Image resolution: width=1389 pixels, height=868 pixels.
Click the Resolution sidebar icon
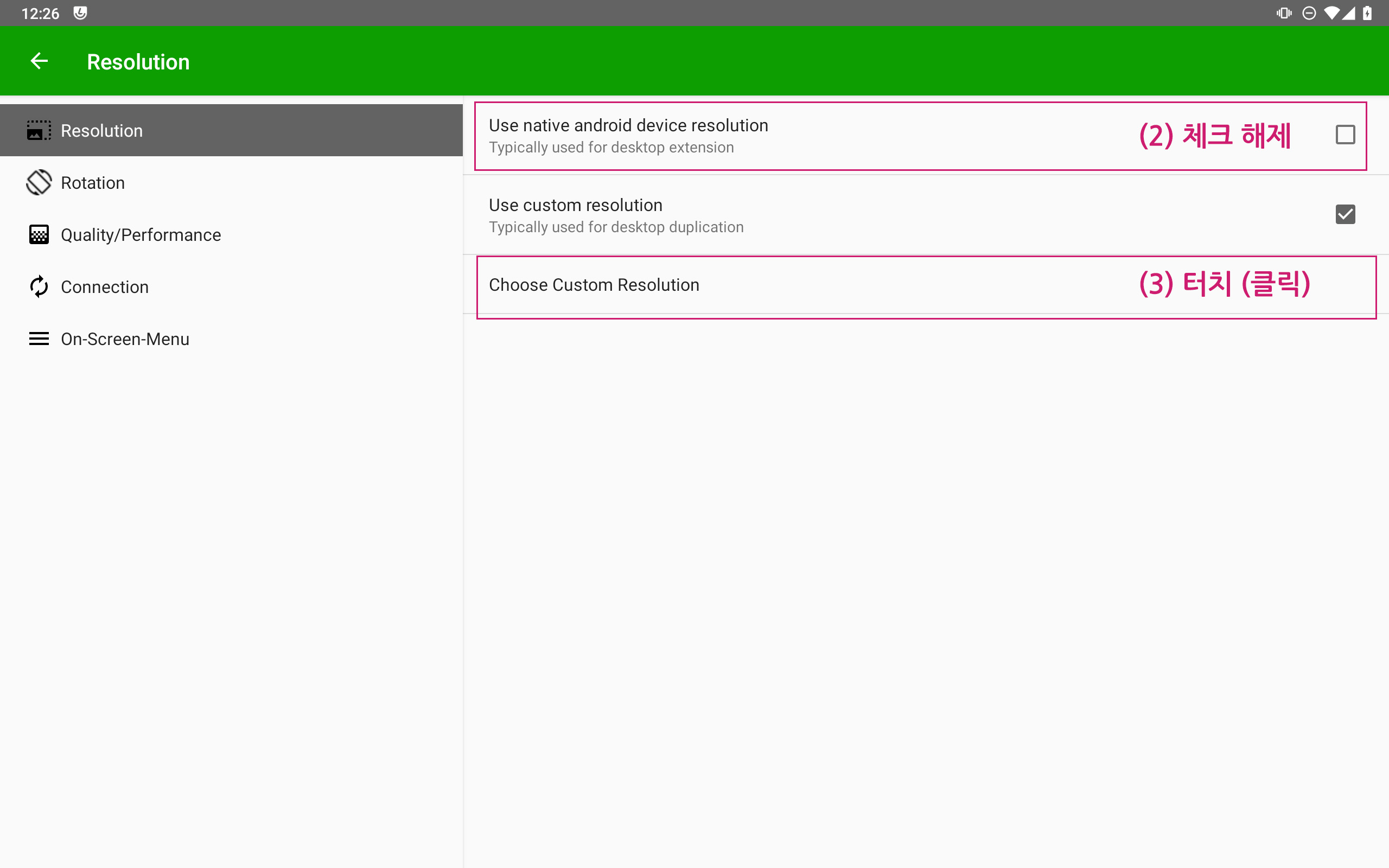coord(39,130)
